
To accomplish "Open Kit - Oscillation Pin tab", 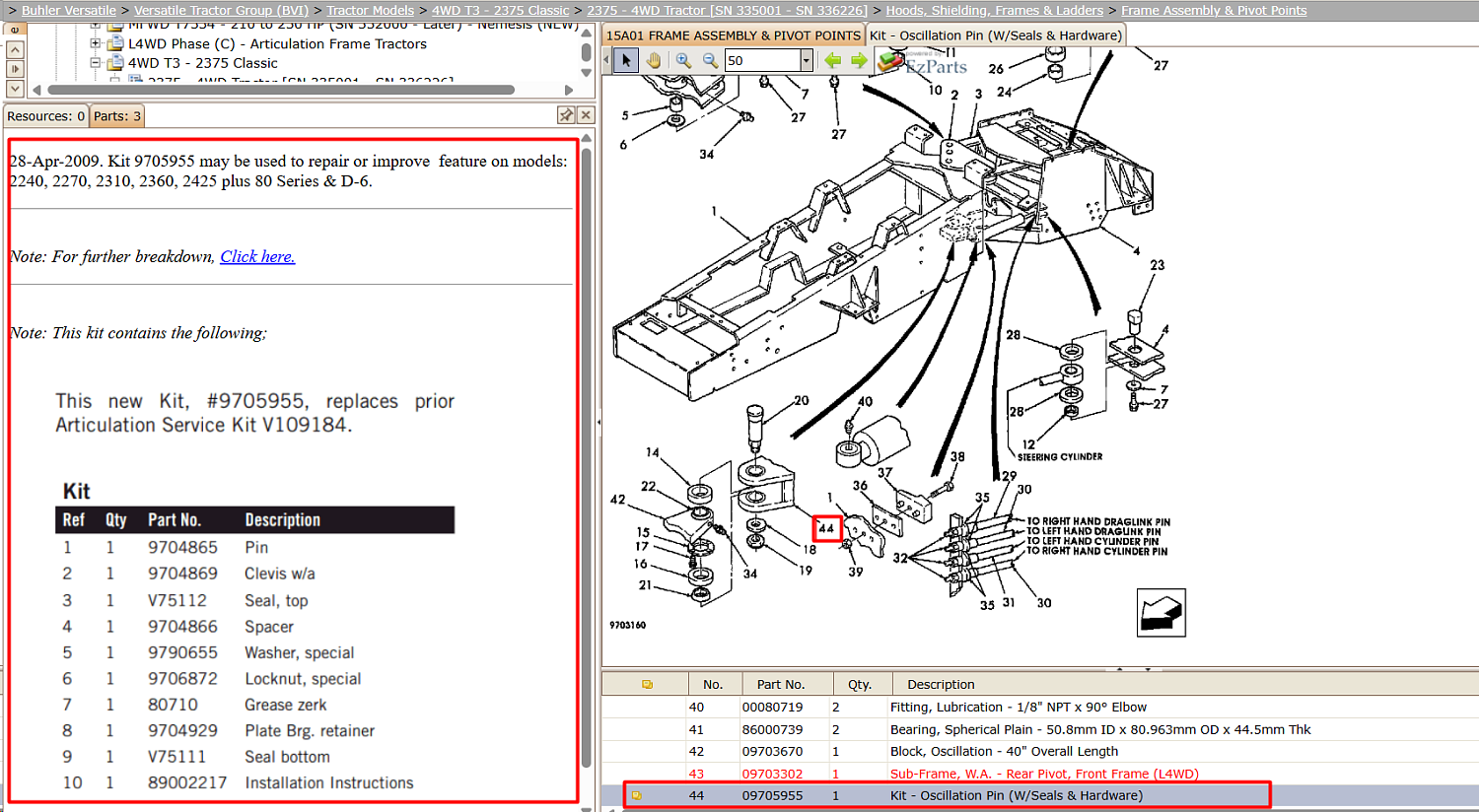I will point(996,35).
